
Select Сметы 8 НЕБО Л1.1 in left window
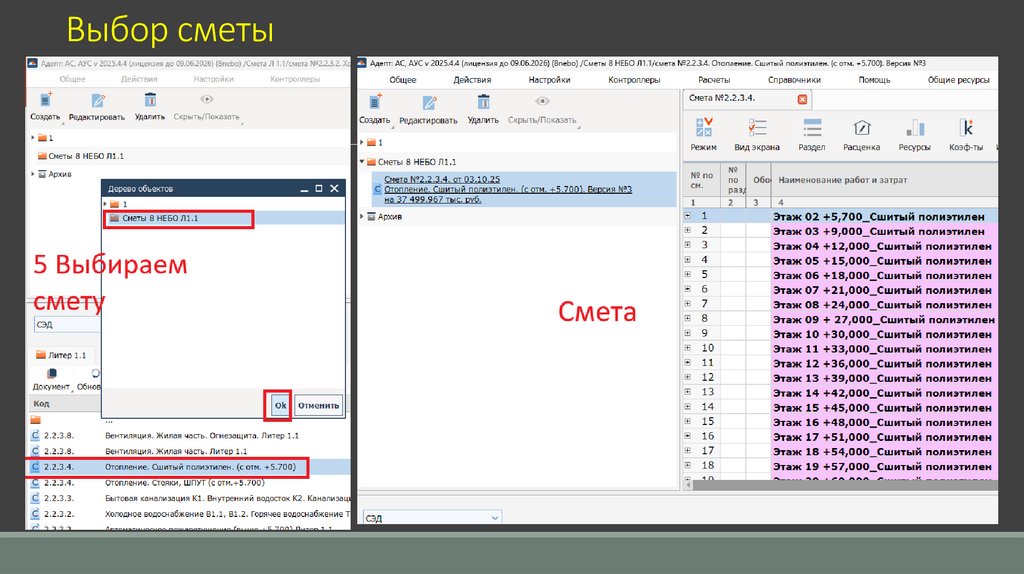86,156
